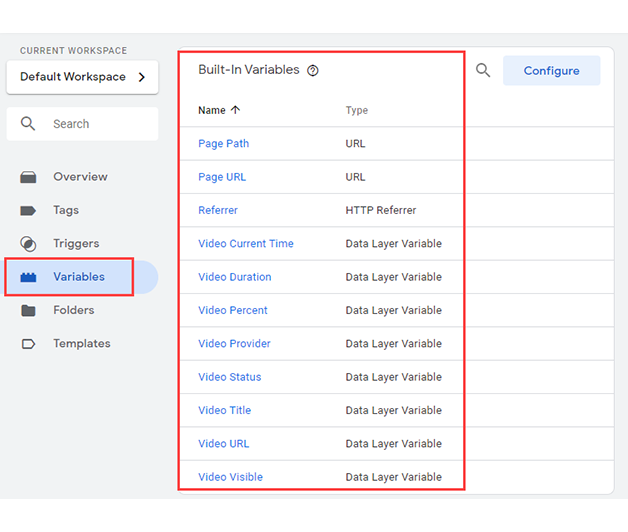628x532 pixels.
Task: Open the Tags section
Action: [66, 210]
